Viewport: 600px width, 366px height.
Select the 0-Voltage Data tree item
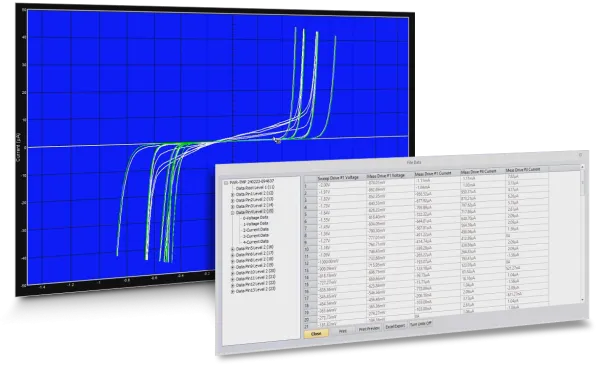click(256, 218)
